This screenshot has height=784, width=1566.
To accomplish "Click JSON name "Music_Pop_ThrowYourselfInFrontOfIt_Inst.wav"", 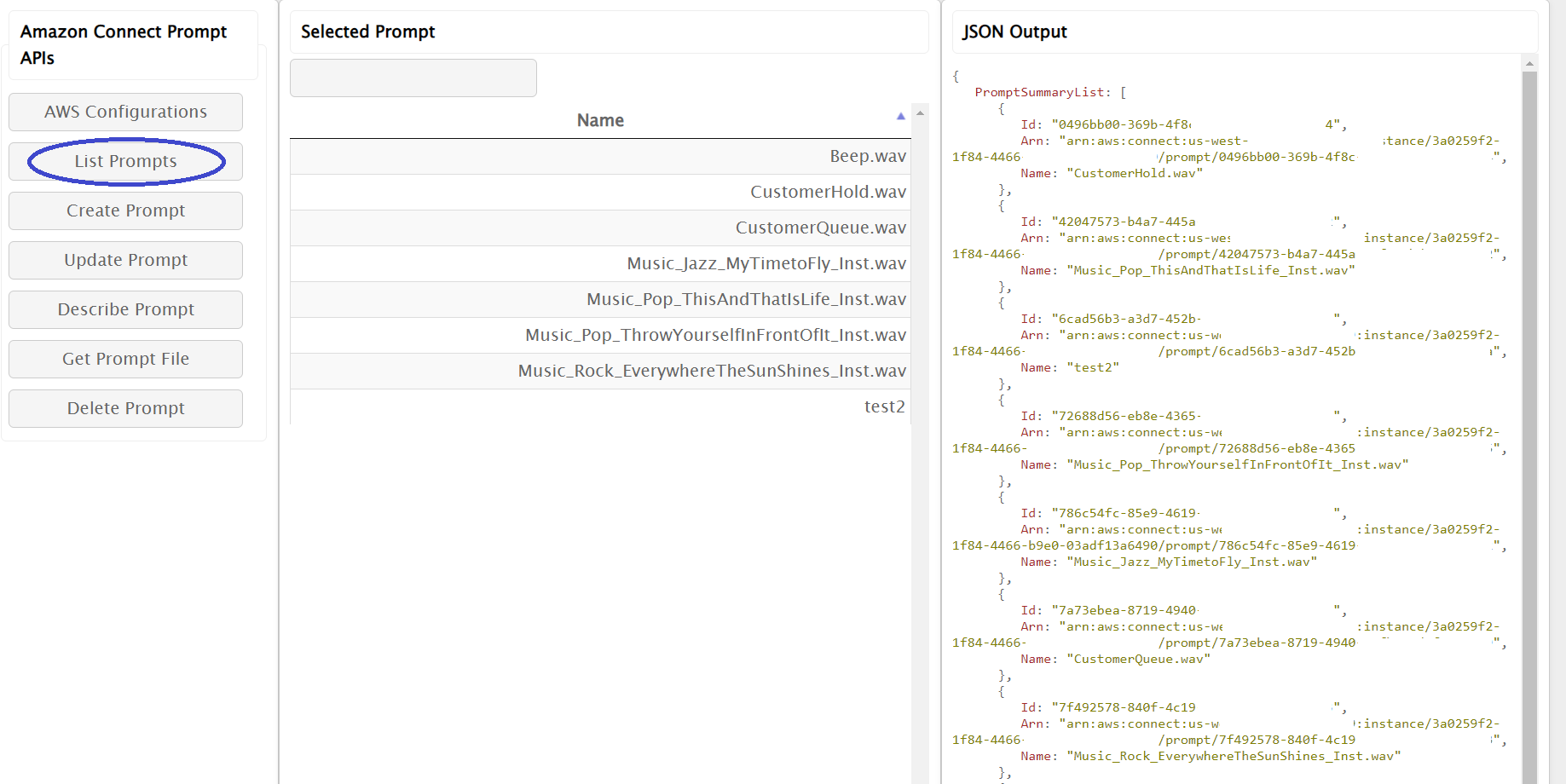I will 1237,464.
